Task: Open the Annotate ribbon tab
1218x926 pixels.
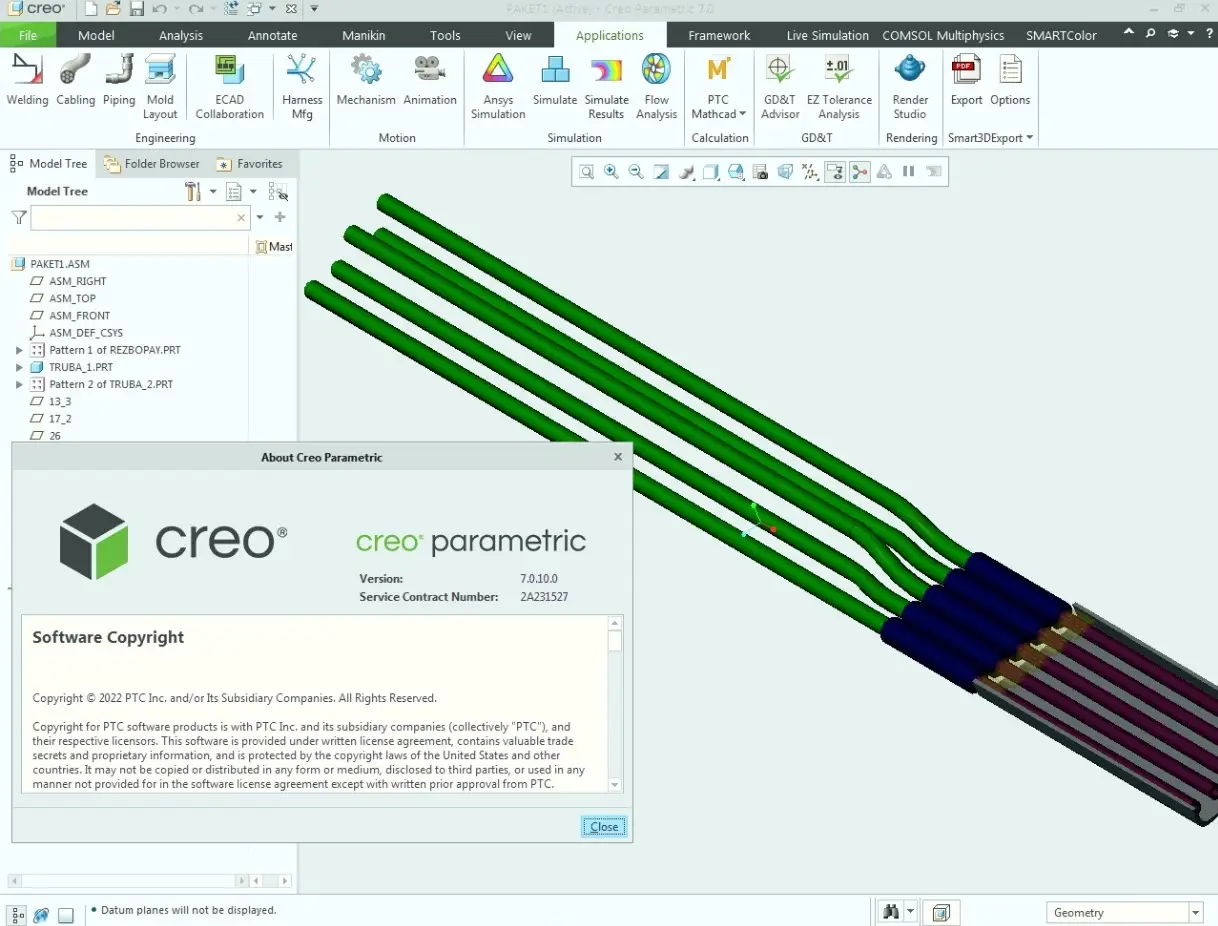Action: pos(272,35)
